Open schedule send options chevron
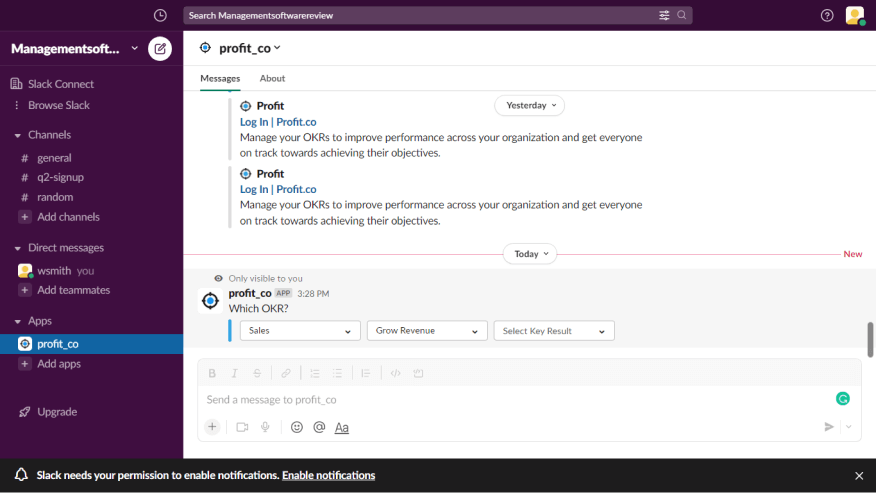Viewport: 876px width, 493px height. pyautogui.click(x=849, y=427)
